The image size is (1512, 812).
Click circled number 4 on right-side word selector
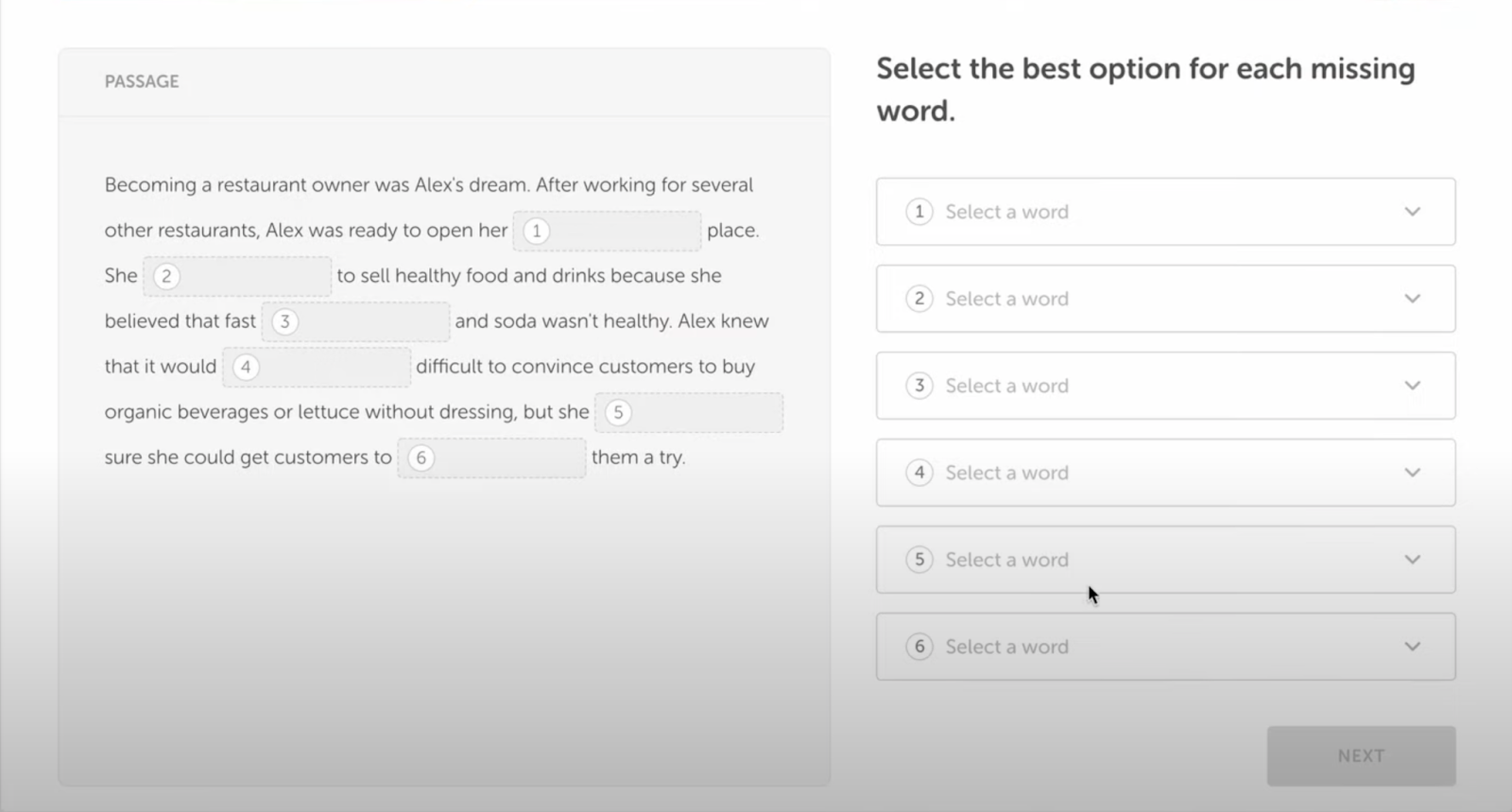919,473
